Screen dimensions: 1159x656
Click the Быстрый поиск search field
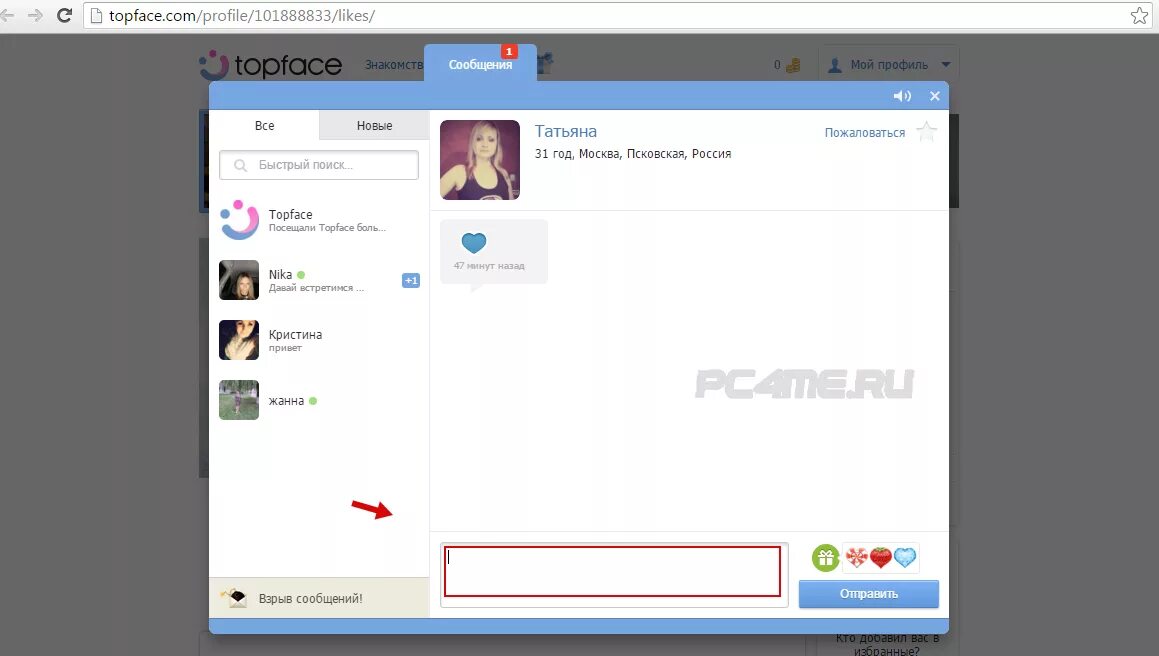click(319, 165)
